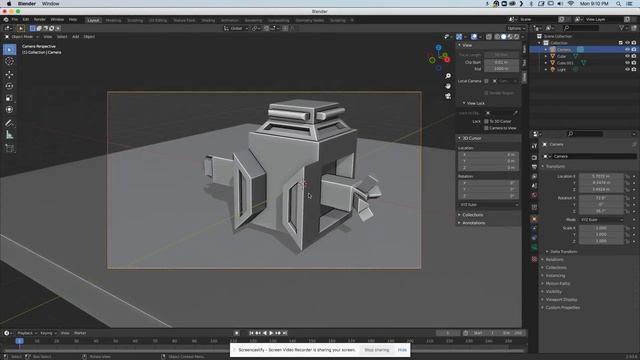Expand Annotations panel in sidebar
The image size is (640, 360).
[459, 223]
